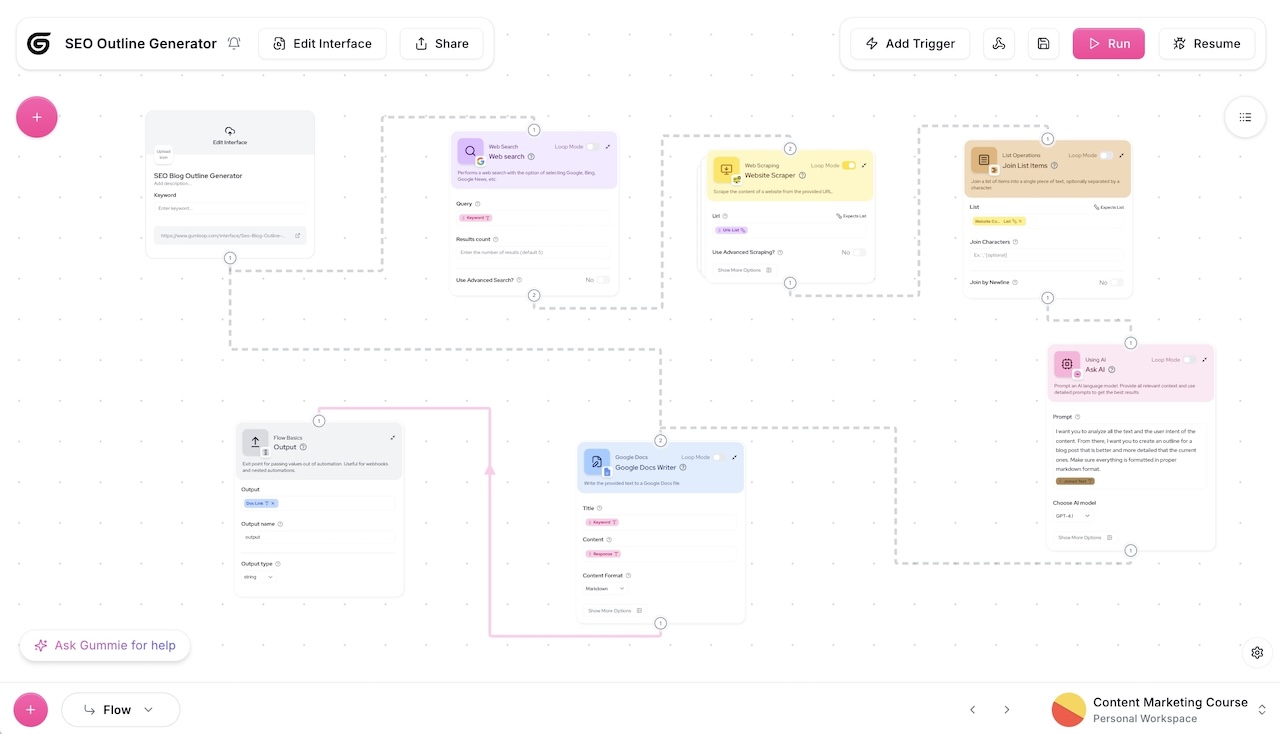The height and width of the screenshot is (734, 1280).
Task: Click the Results count input field
Action: (534, 254)
